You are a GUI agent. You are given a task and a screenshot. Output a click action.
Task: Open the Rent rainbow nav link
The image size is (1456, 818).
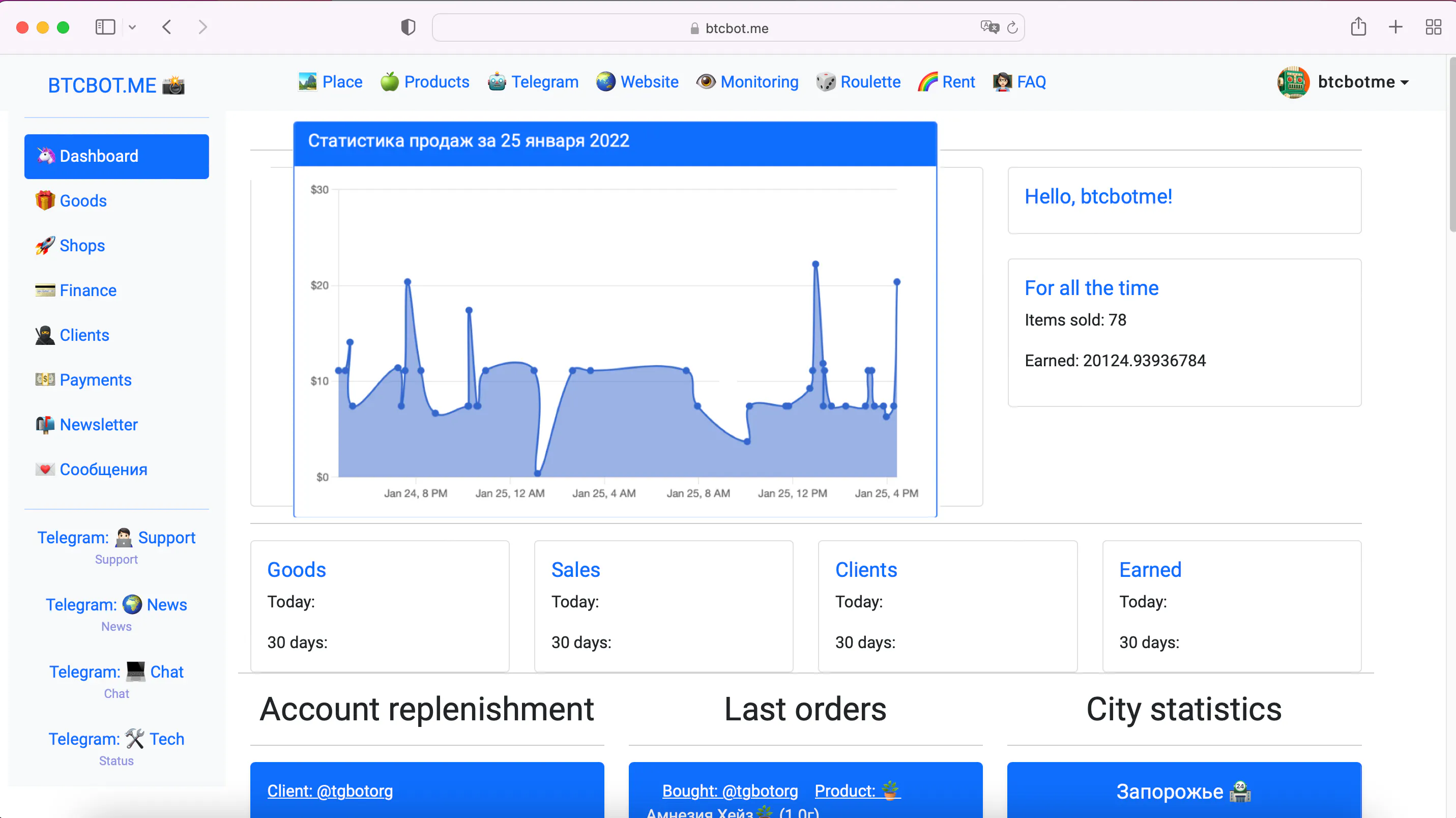(946, 82)
